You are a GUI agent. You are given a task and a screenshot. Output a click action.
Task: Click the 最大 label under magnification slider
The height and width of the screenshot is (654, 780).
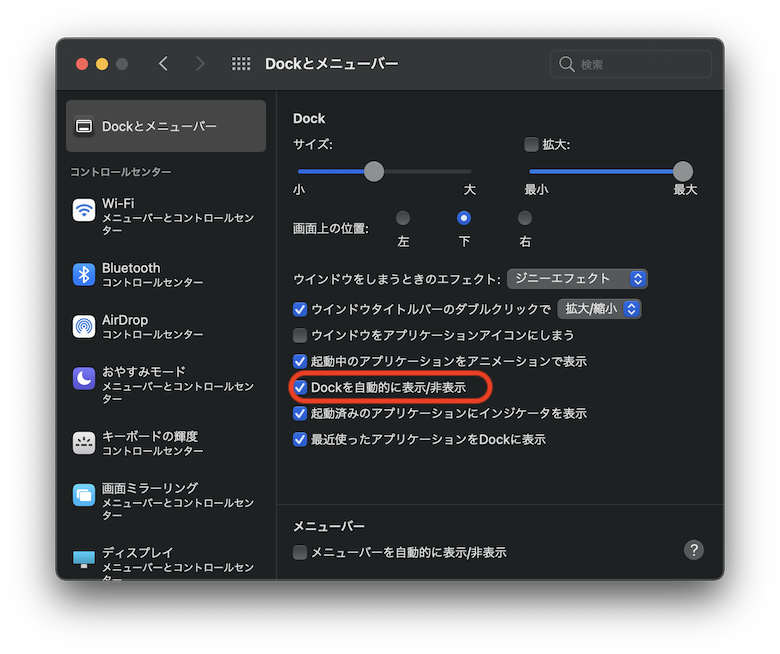click(x=685, y=189)
